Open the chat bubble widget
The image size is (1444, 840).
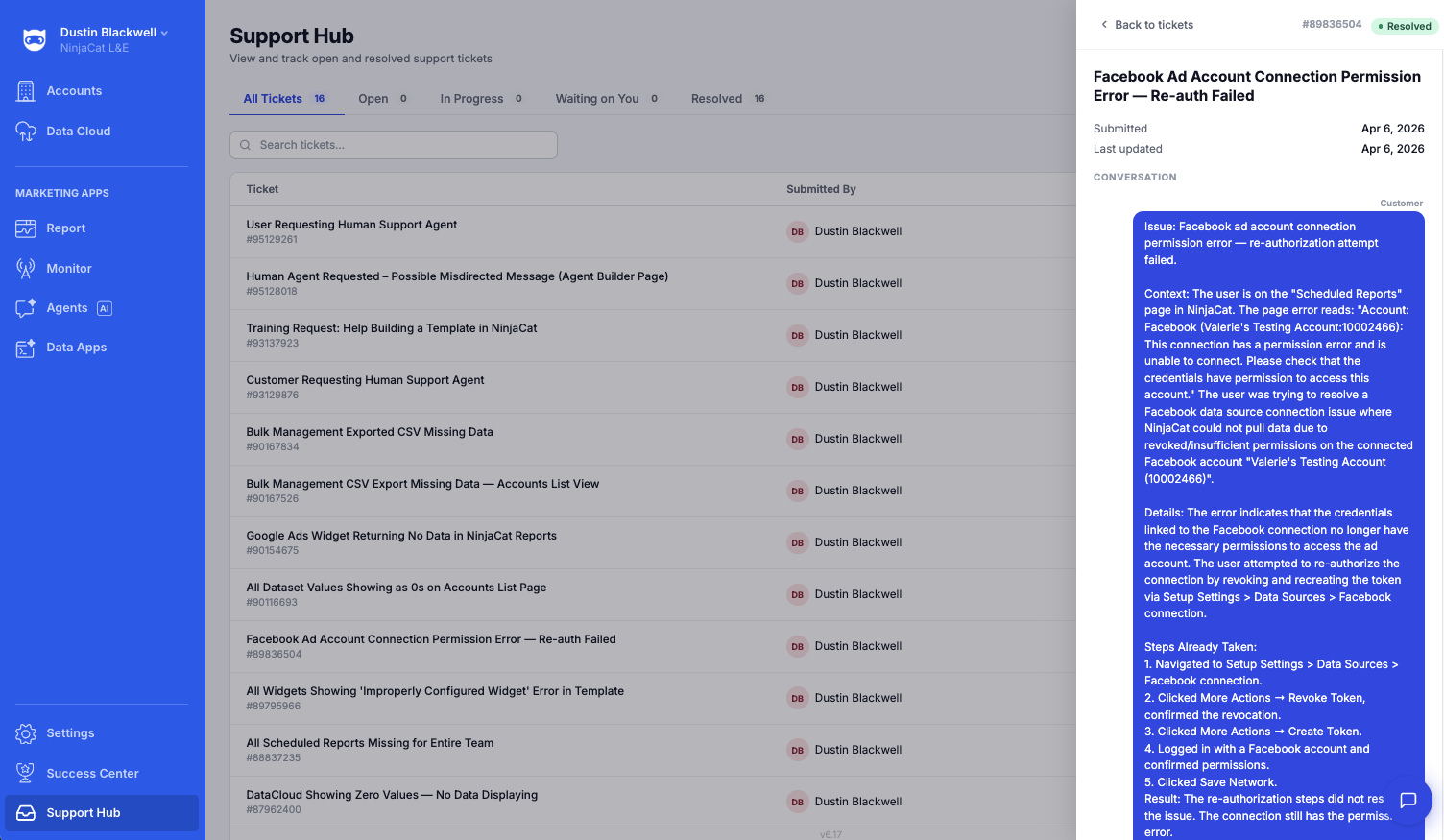pyautogui.click(x=1408, y=800)
